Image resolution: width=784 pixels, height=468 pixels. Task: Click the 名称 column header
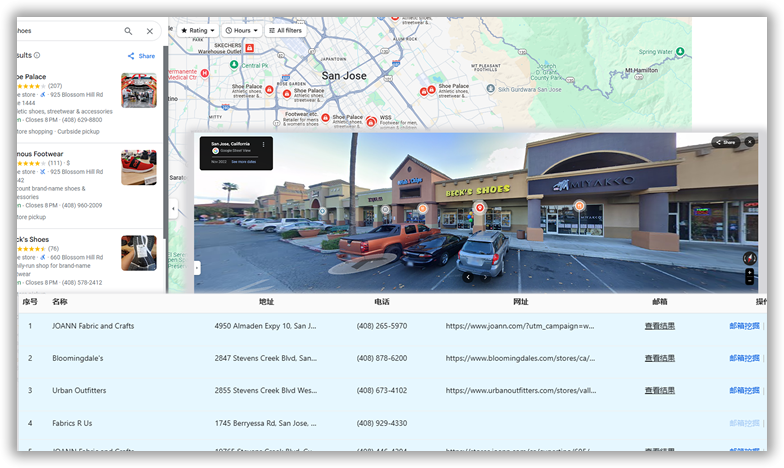(60, 302)
